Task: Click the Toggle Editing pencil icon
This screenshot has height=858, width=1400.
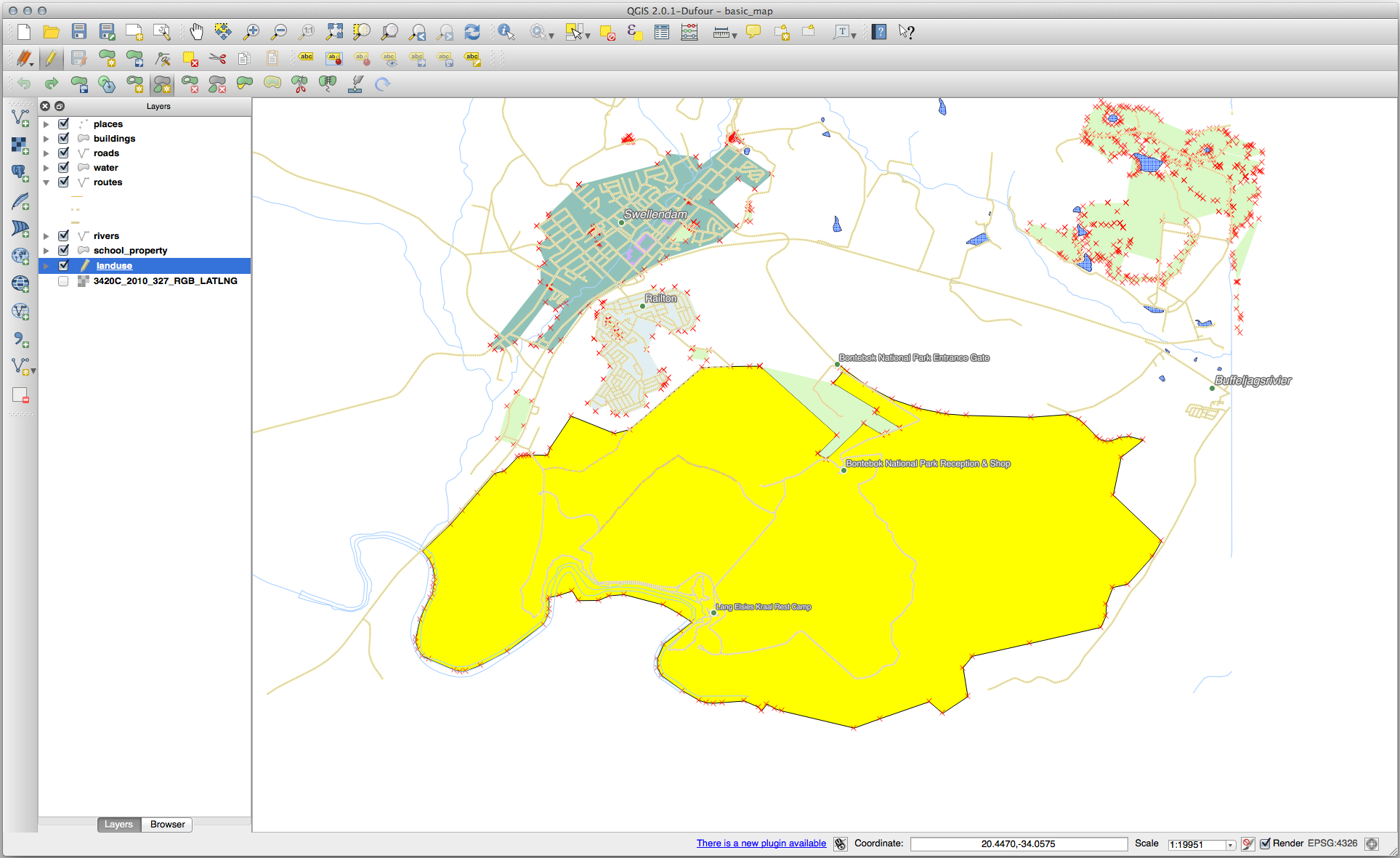Action: 50,58
